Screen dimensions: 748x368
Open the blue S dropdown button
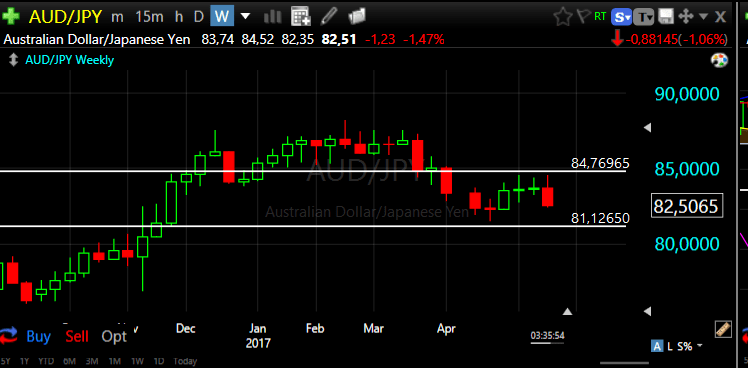tap(622, 17)
